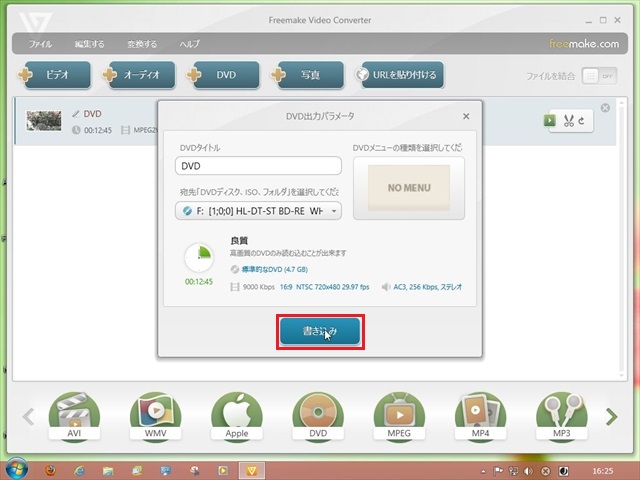This screenshot has height=480, width=640.
Task: Pick the MP4 output format icon
Action: click(x=480, y=416)
